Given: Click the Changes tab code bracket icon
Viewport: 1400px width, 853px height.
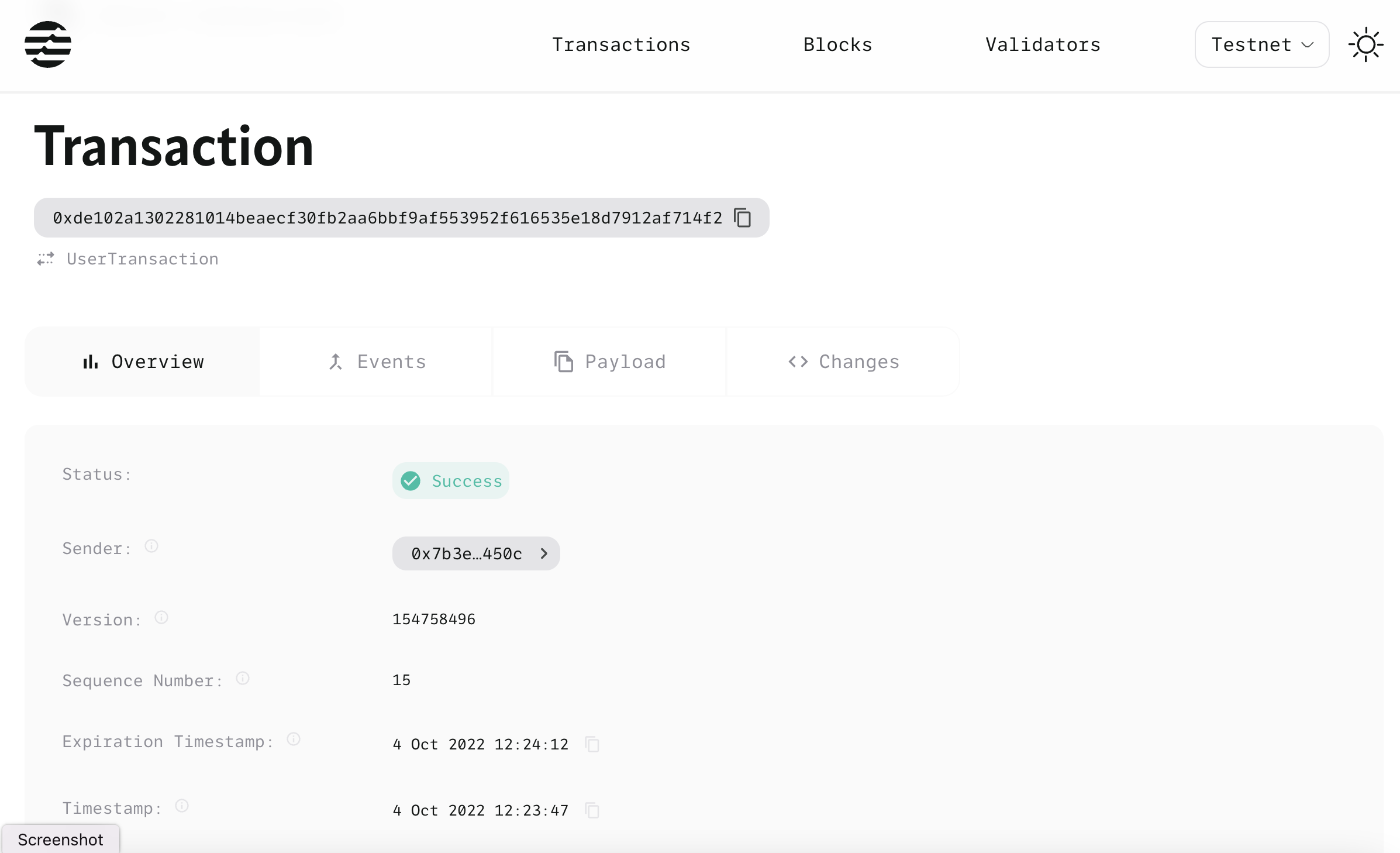Looking at the screenshot, I should click(x=799, y=361).
